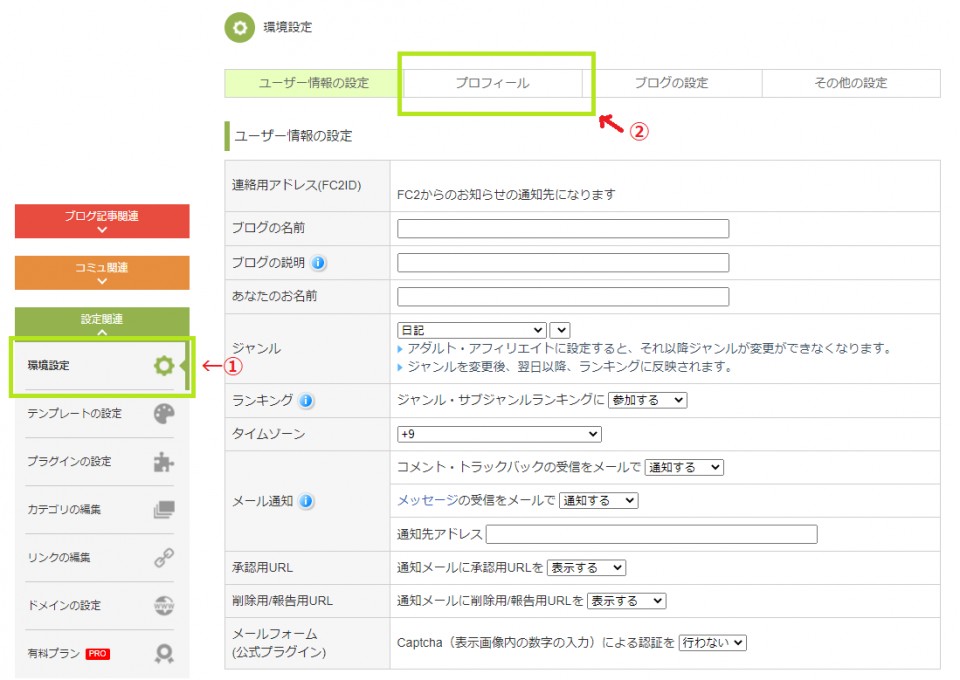Click the chain link icon for リンクの編集
This screenshot has height=680, width=960.
click(164, 558)
